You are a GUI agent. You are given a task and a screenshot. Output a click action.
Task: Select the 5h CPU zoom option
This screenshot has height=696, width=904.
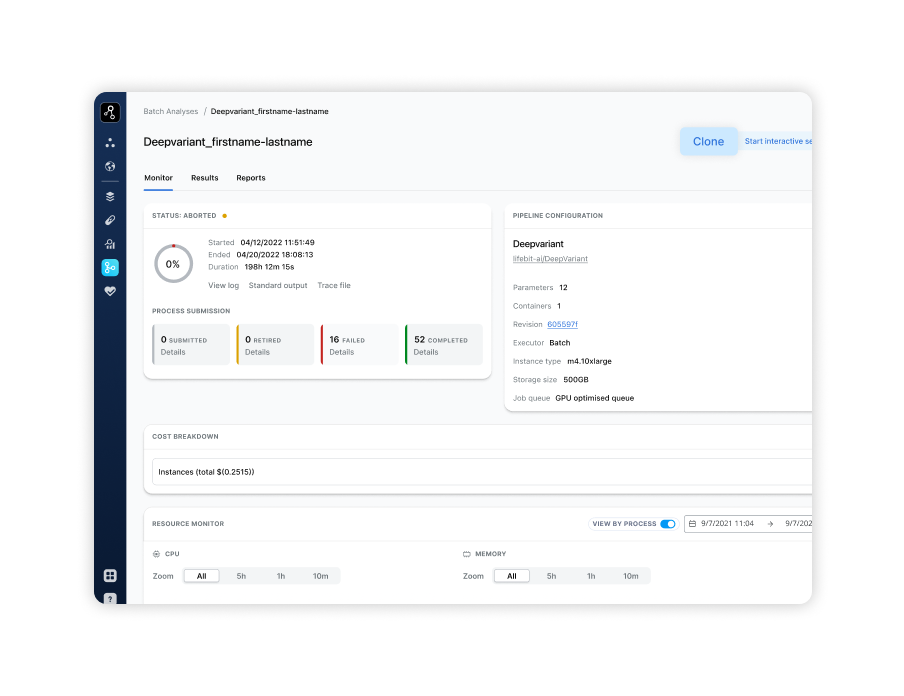pos(241,576)
